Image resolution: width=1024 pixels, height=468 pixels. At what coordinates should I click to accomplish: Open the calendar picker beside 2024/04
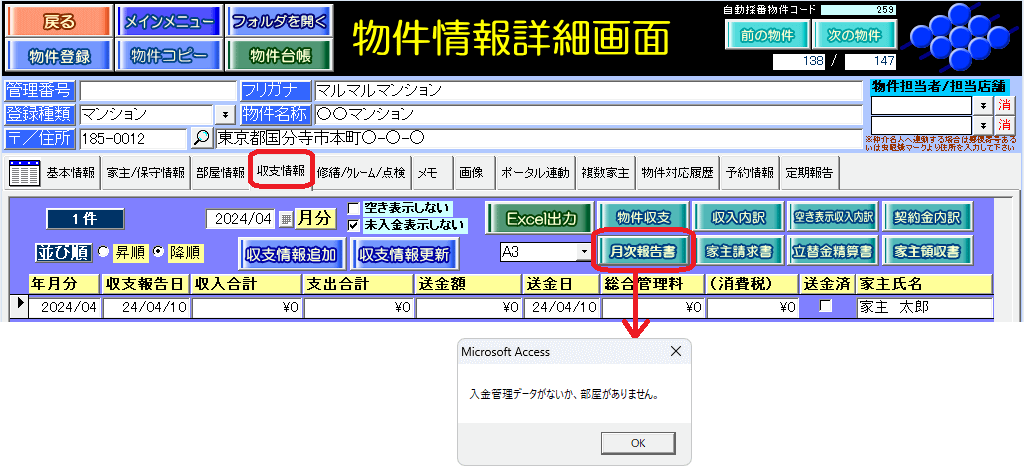coord(286,218)
